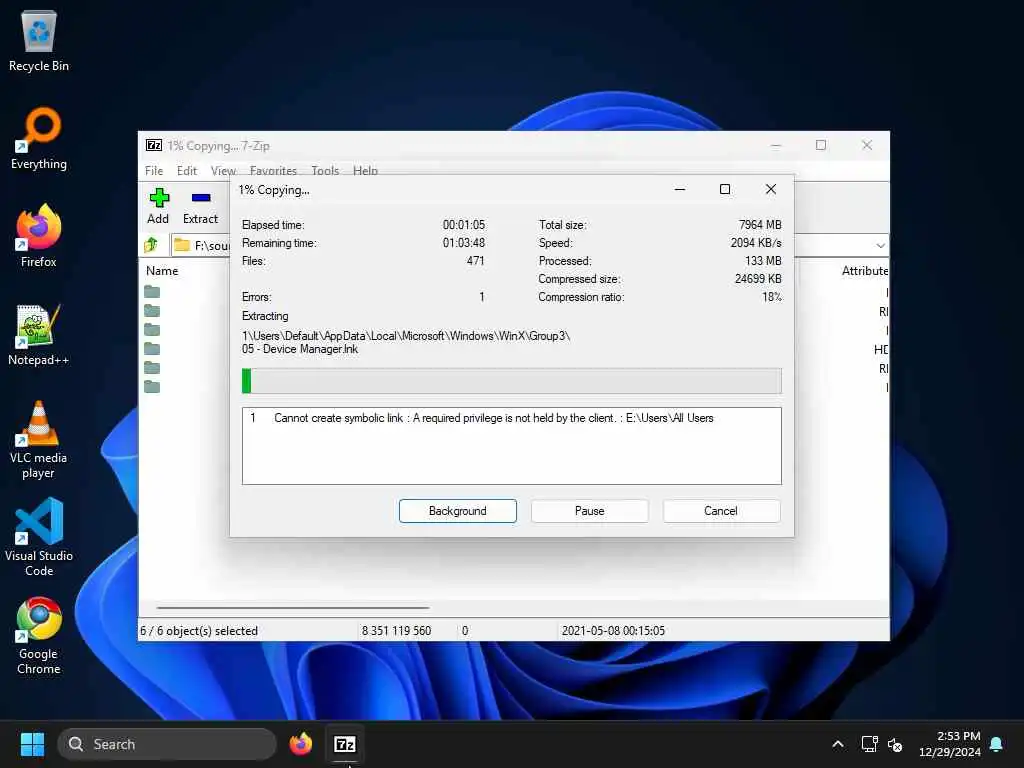Screen dimensions: 1024x768
Task: Open the Edit menu in 7-Zip
Action: (x=187, y=170)
